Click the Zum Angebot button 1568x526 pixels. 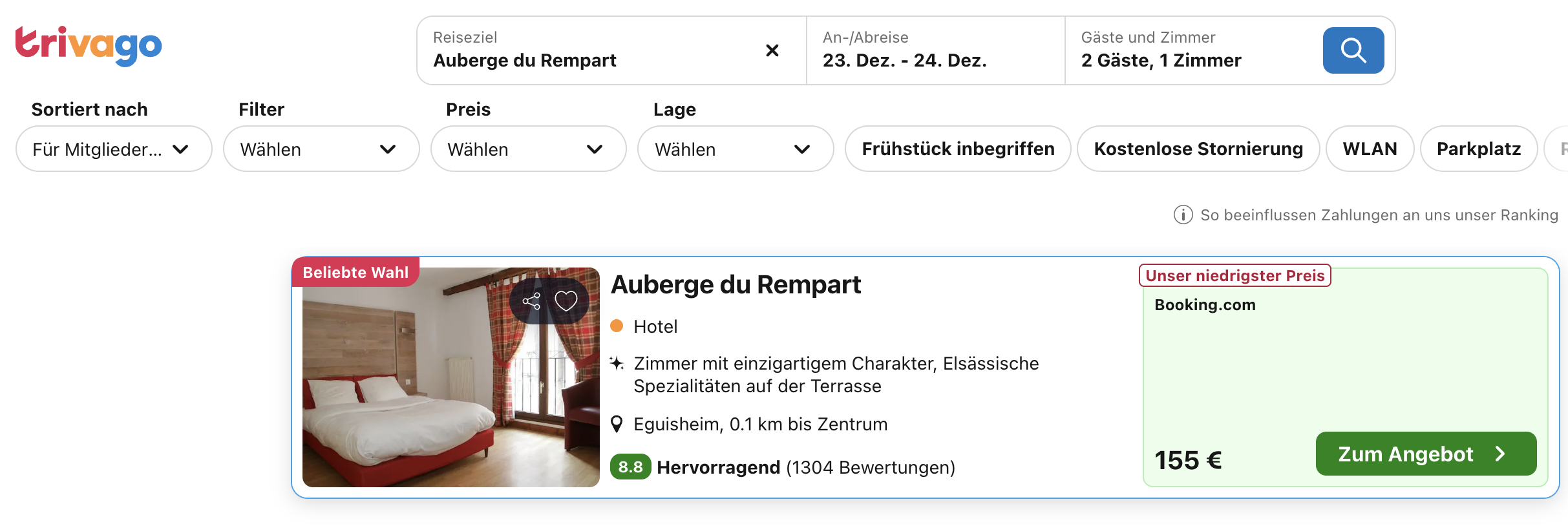(x=1425, y=454)
